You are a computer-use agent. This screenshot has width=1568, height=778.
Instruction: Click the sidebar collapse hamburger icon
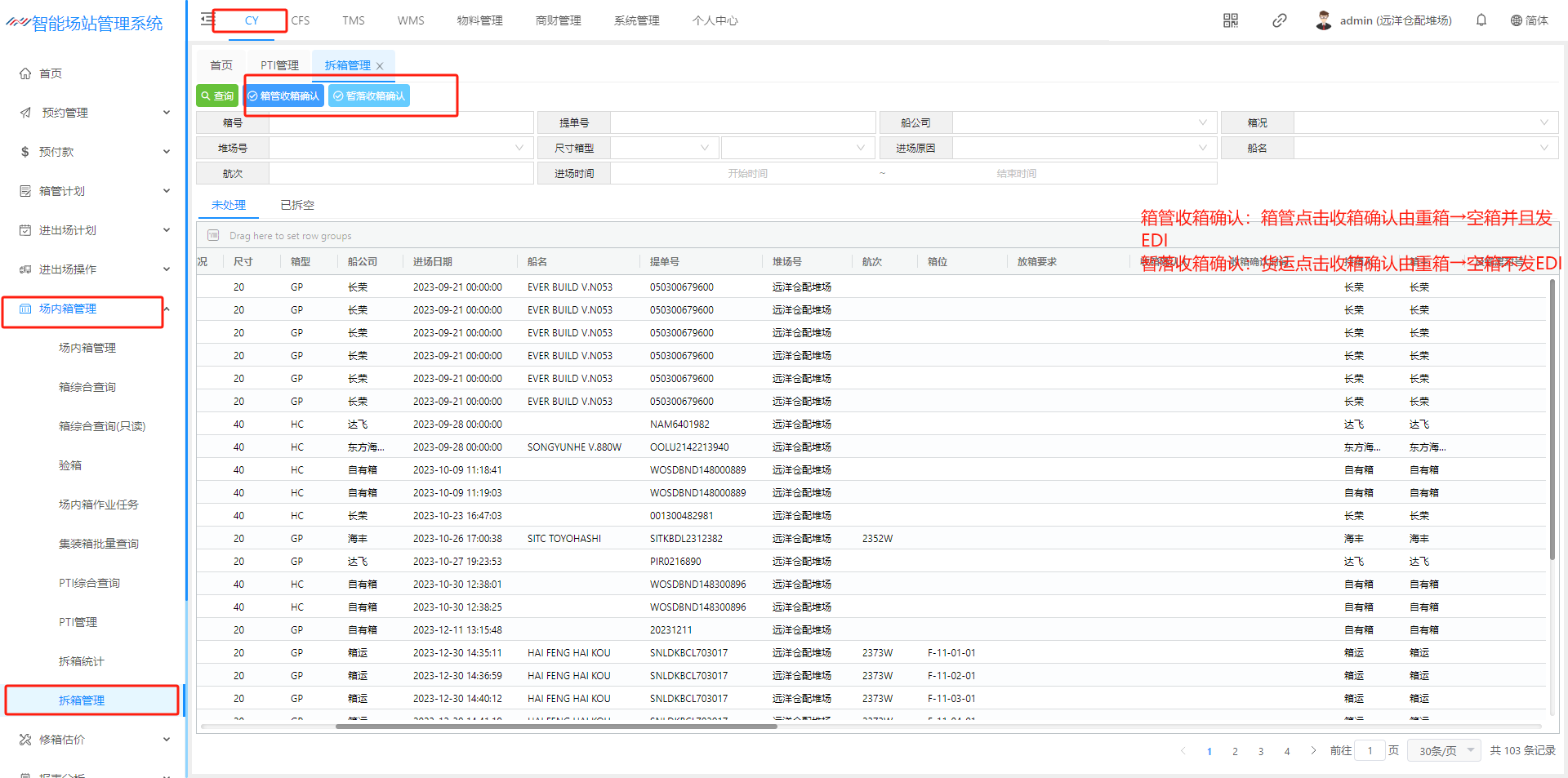[x=207, y=19]
